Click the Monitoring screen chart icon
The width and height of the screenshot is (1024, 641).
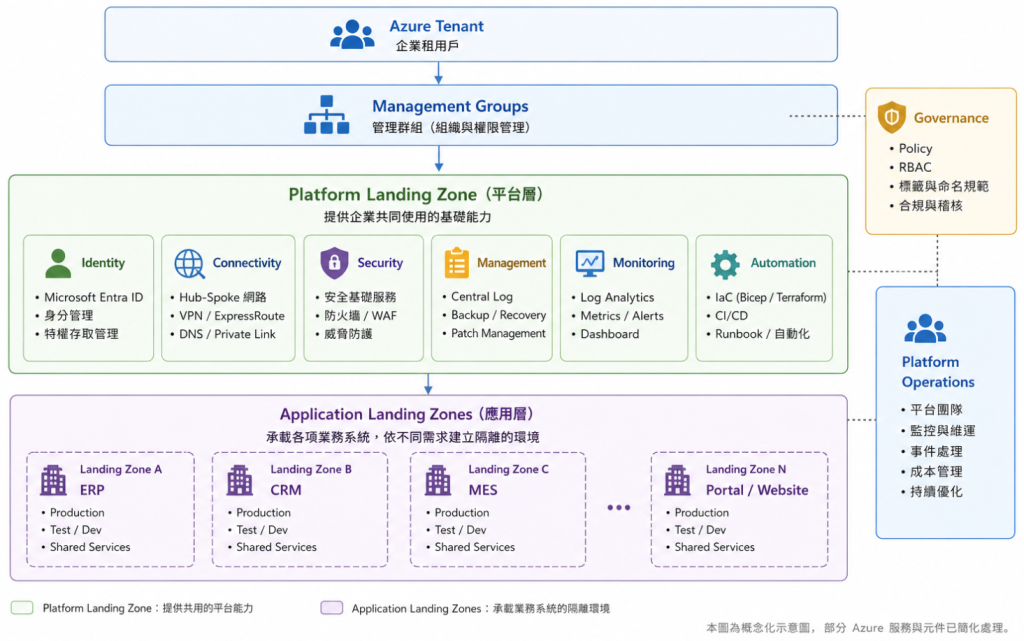pos(590,263)
